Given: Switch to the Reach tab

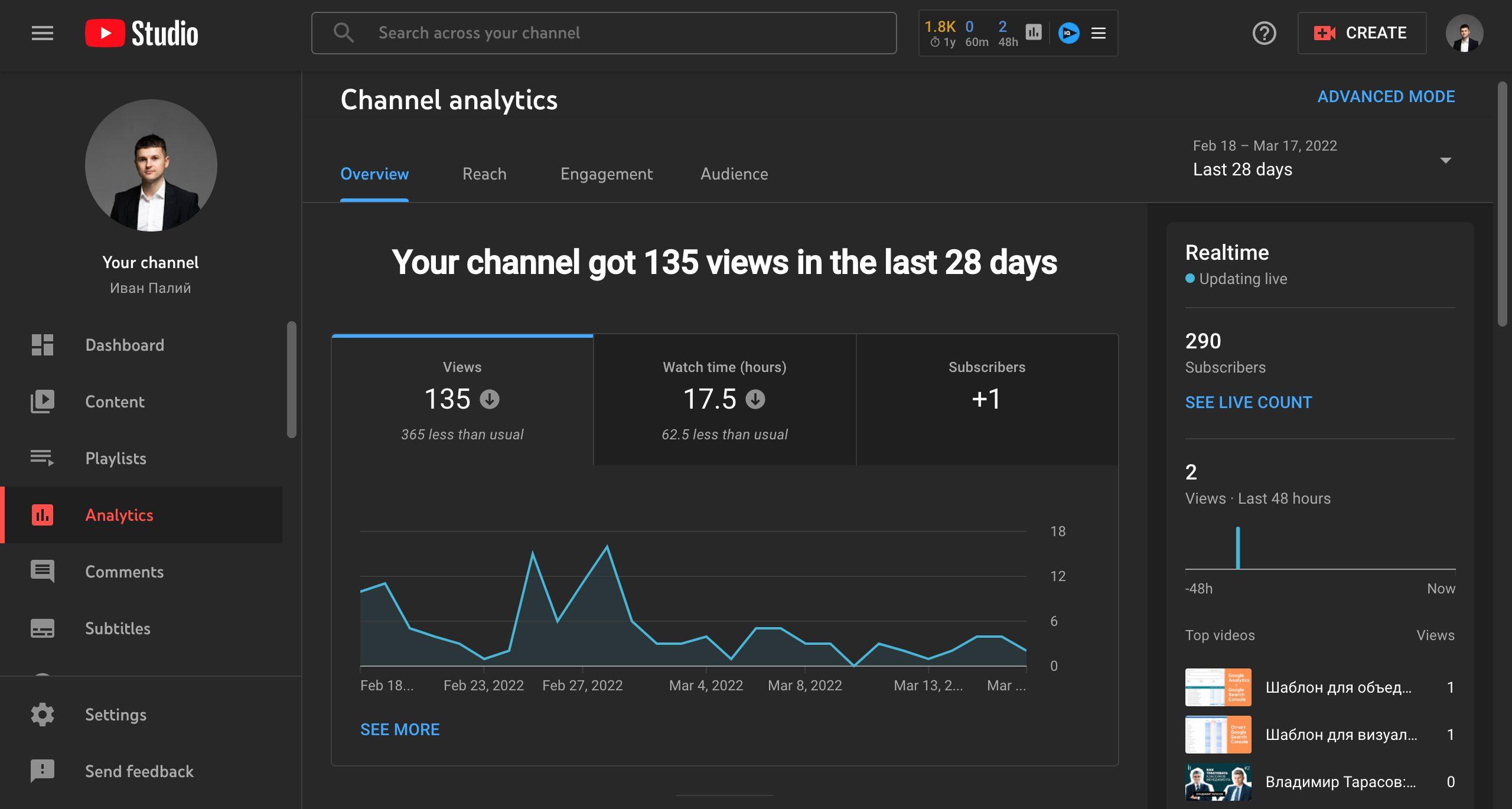Looking at the screenshot, I should [485, 173].
